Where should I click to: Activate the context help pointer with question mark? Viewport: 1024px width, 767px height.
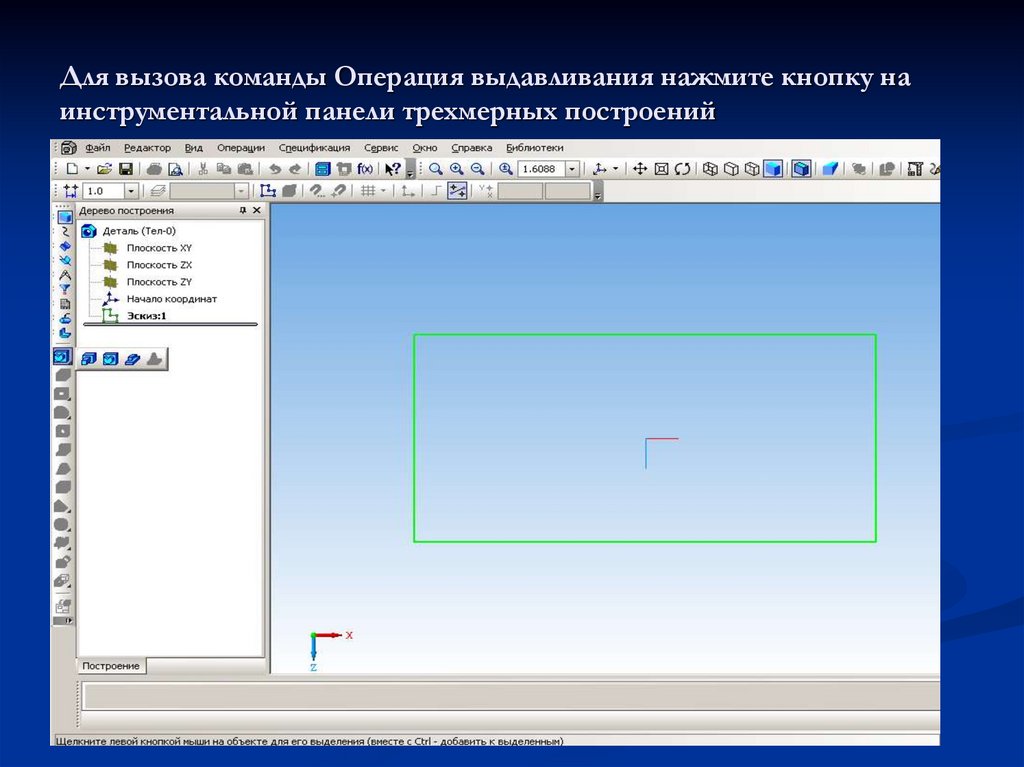point(392,169)
